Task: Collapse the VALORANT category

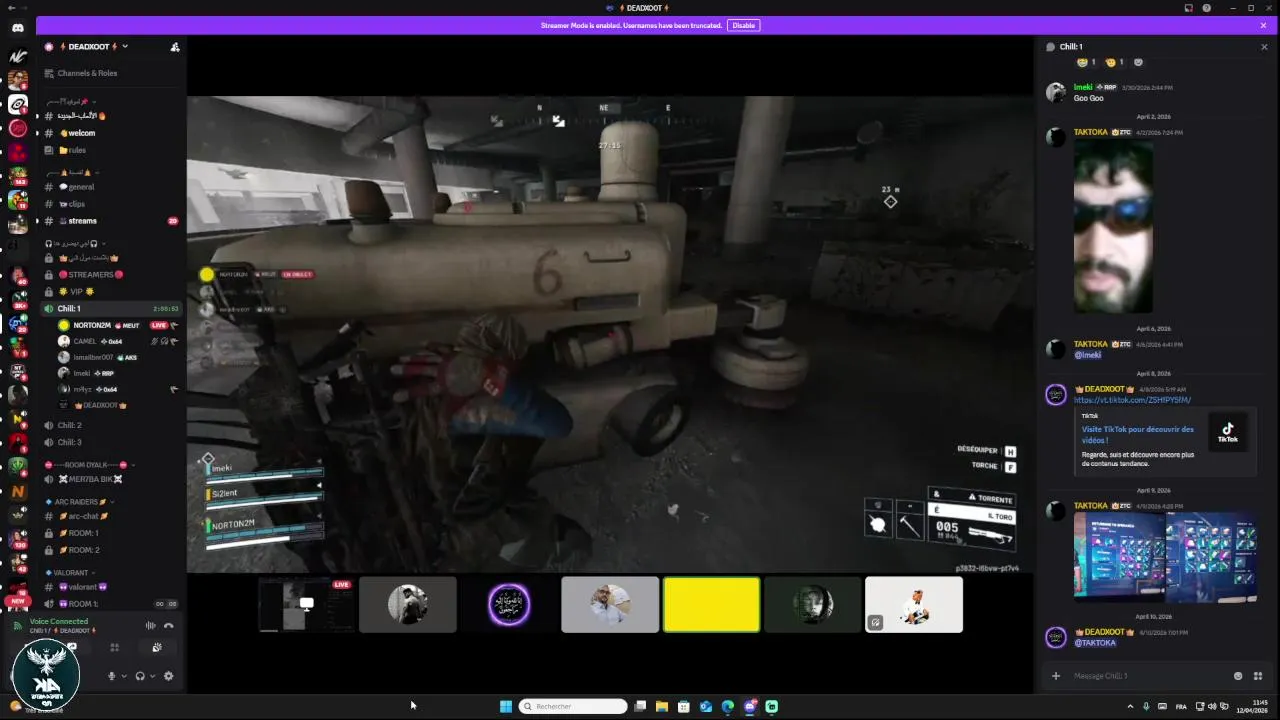Action: (x=71, y=573)
